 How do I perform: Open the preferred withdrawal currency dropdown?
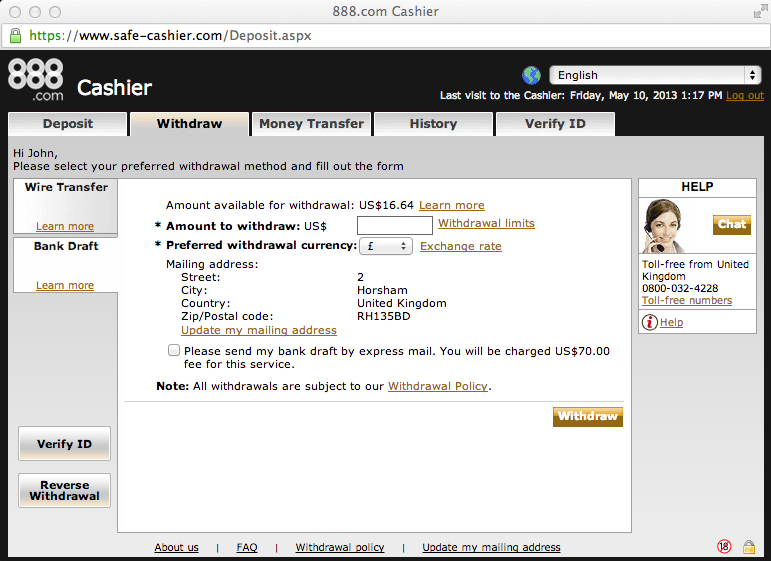(386, 246)
